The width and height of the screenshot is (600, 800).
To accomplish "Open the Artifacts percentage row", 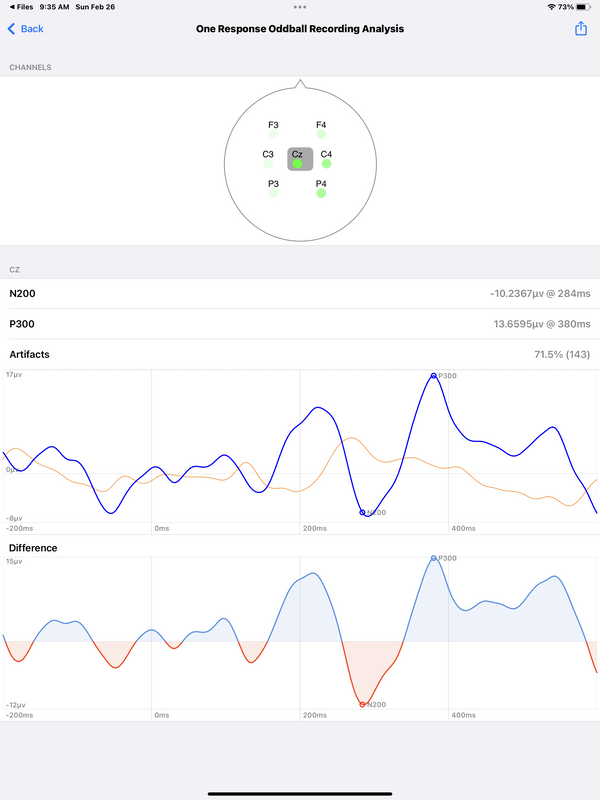I will coord(300,354).
